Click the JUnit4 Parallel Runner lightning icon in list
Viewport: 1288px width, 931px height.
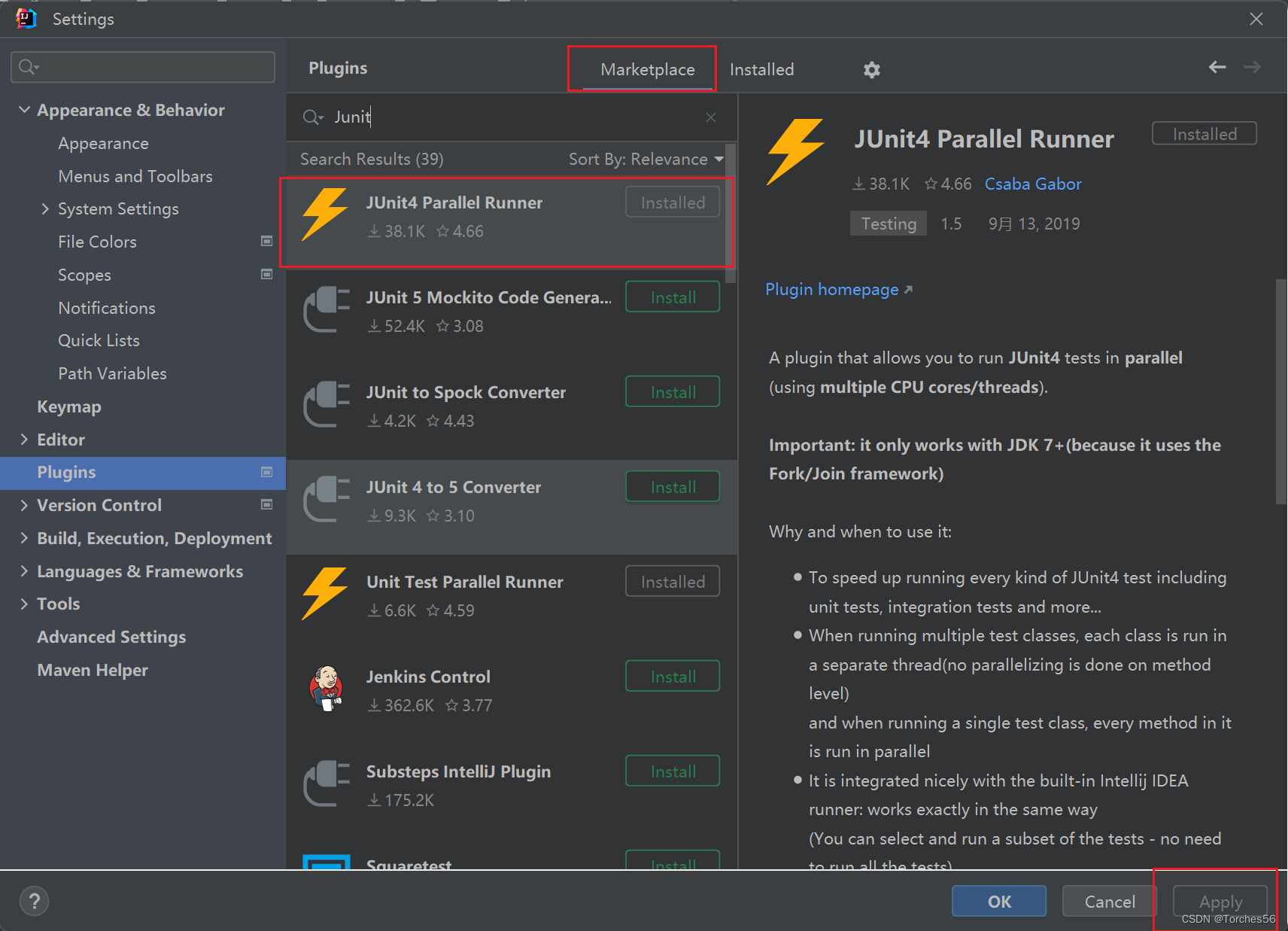click(x=325, y=215)
